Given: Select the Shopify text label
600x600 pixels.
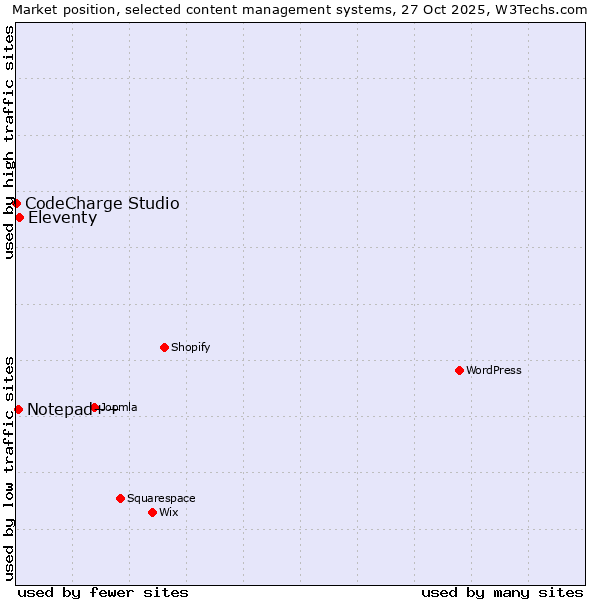Looking at the screenshot, I should click(191, 347).
